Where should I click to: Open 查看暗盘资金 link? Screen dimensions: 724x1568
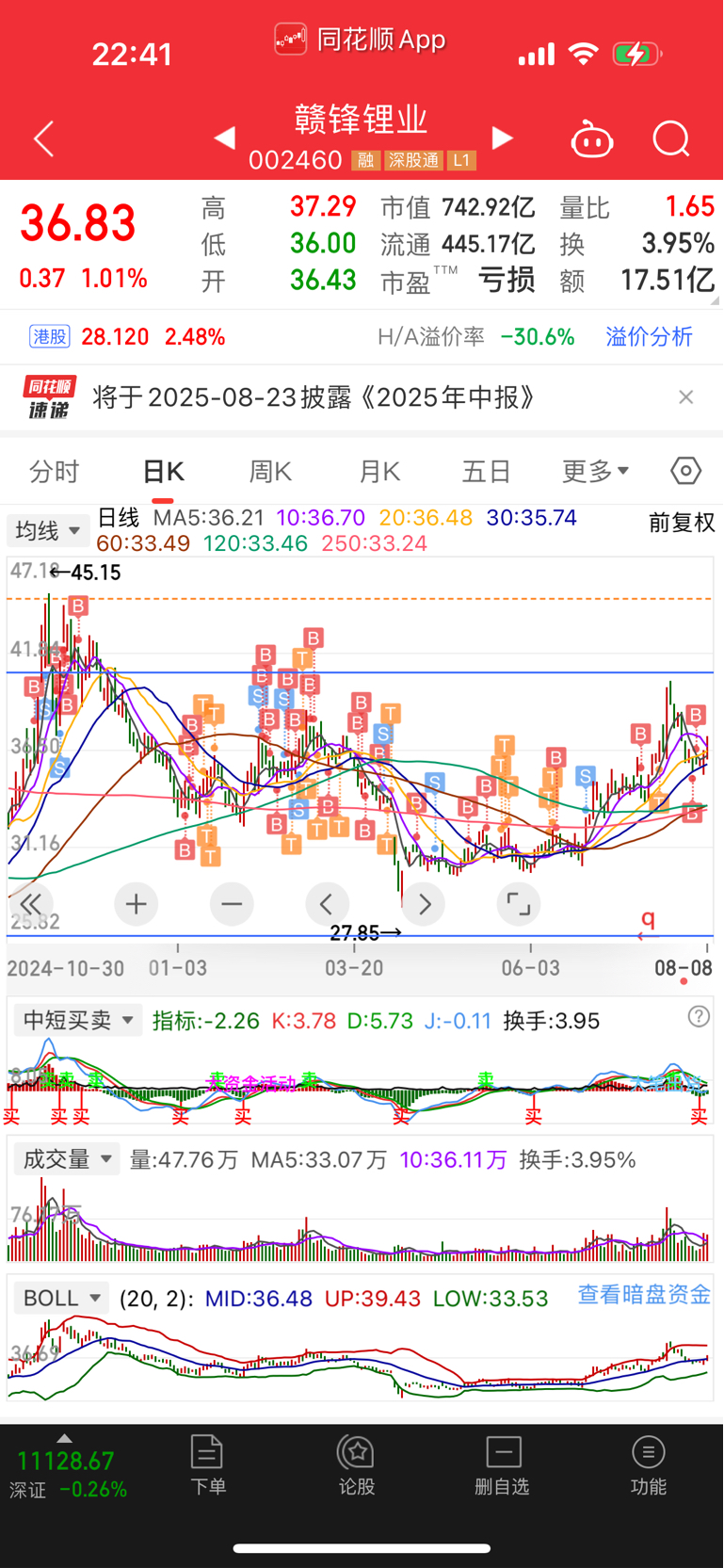(x=644, y=1295)
